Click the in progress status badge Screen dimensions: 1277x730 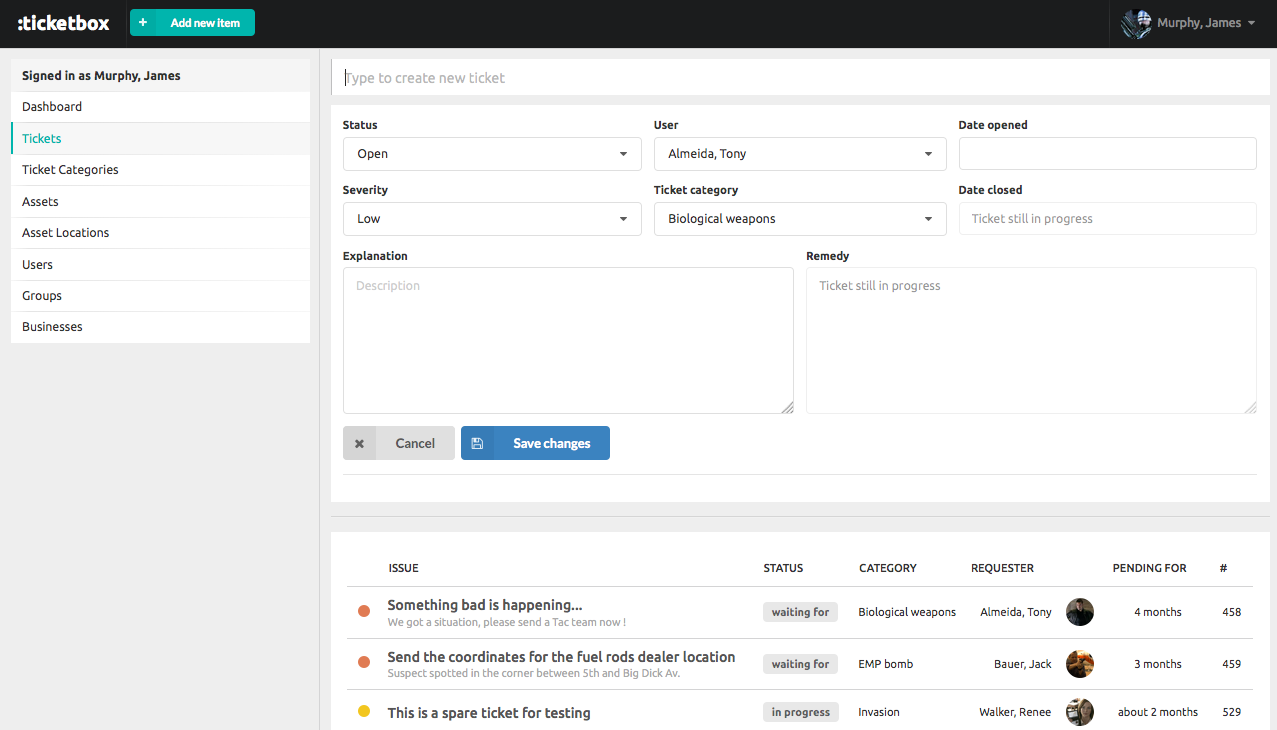click(x=800, y=712)
